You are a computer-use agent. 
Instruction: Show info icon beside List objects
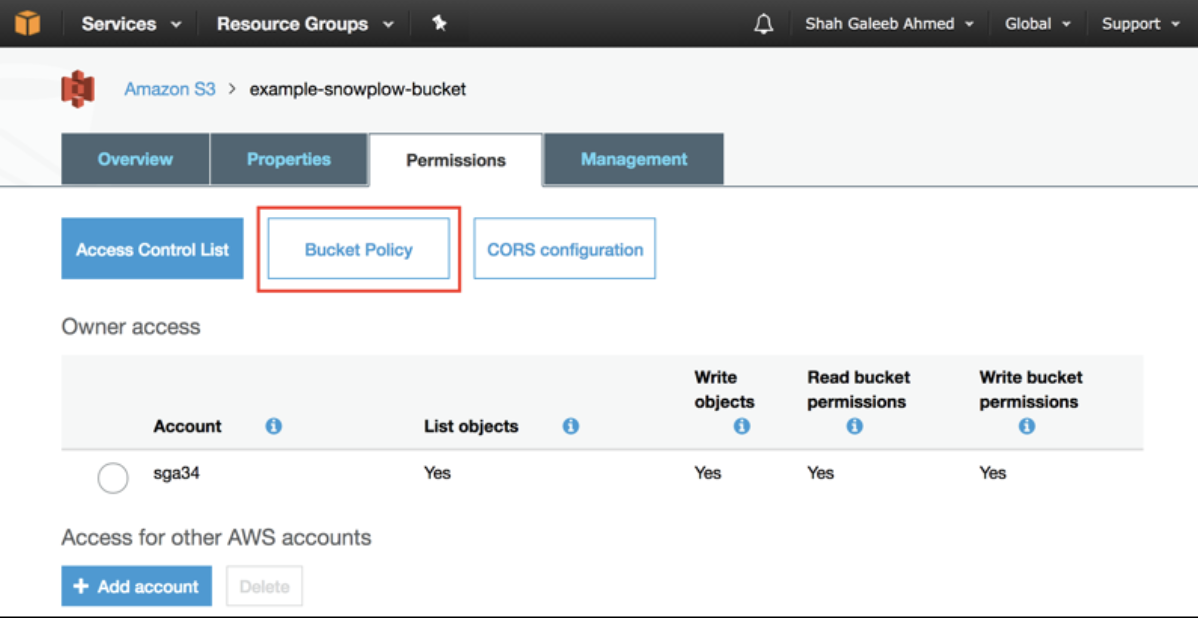pyautogui.click(x=570, y=427)
